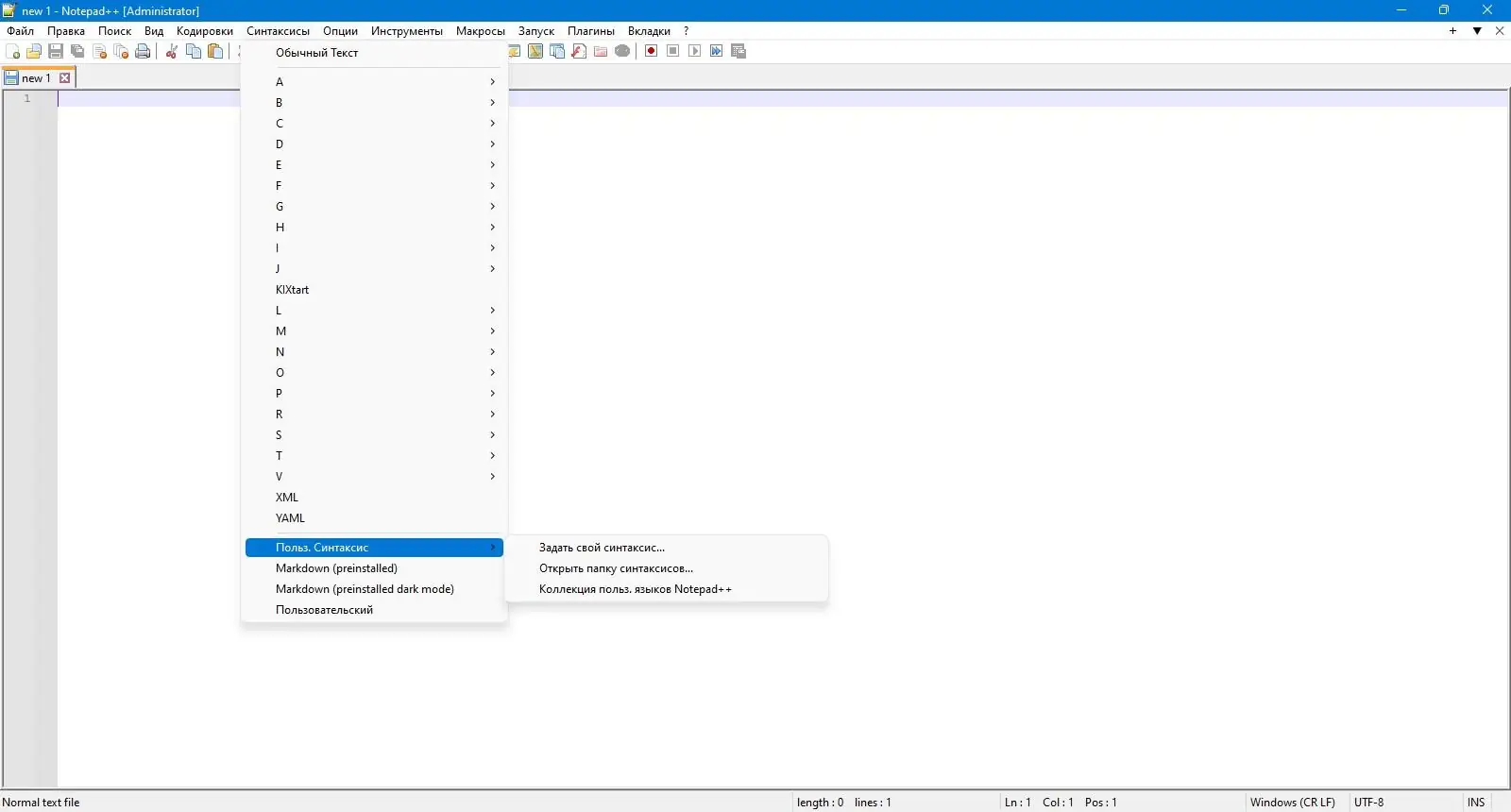The image size is (1511, 812).
Task: Open the Польз. Синтаксис submenu
Action: pos(374,548)
